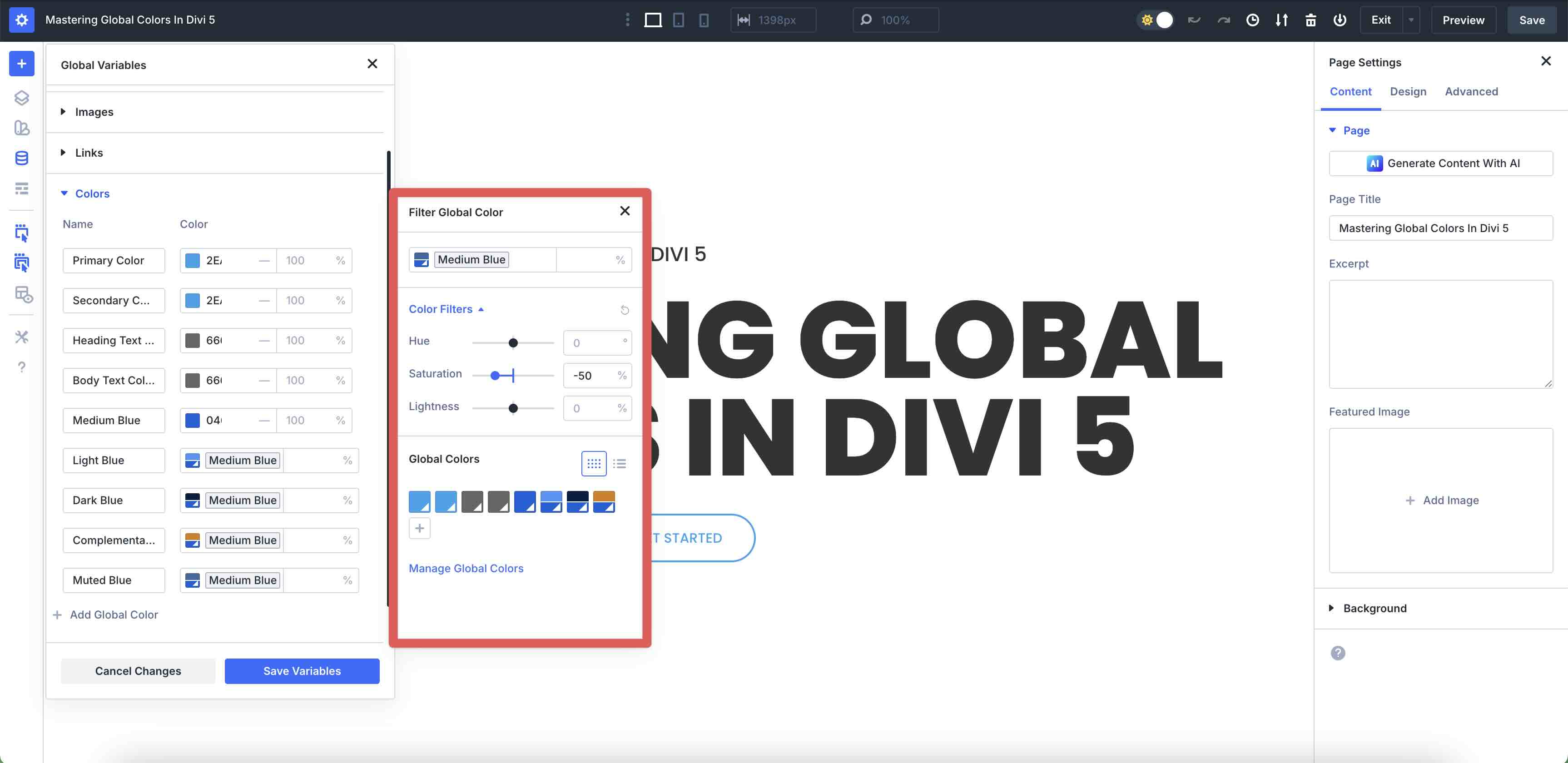Open editing history clock icon
The image size is (1568, 763).
click(x=1252, y=20)
